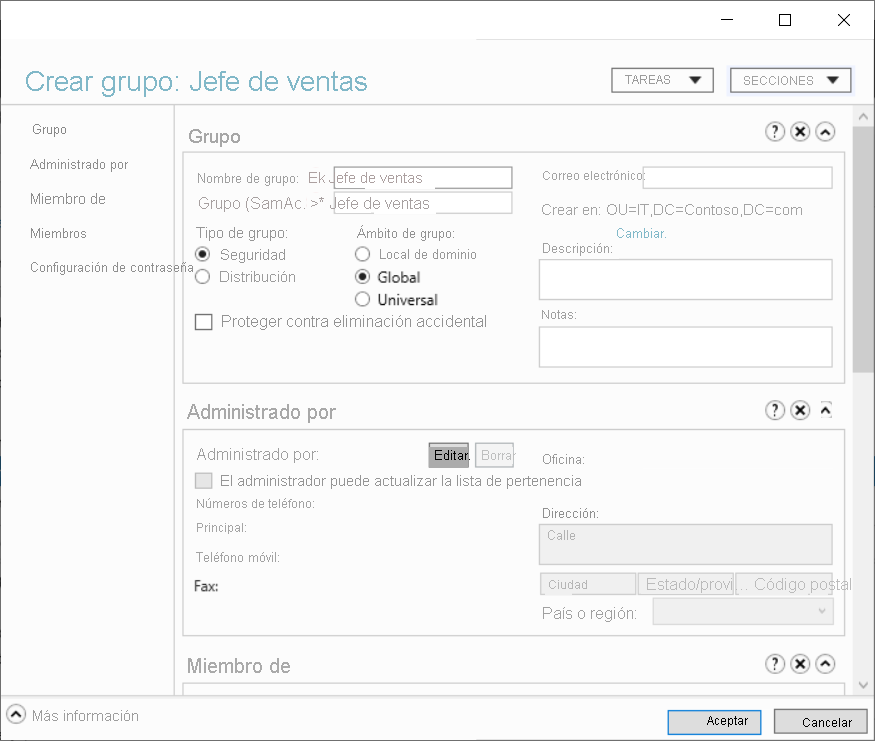The image size is (875, 741).
Task: Click the Editar button next to Administrado por
Action: (x=449, y=455)
